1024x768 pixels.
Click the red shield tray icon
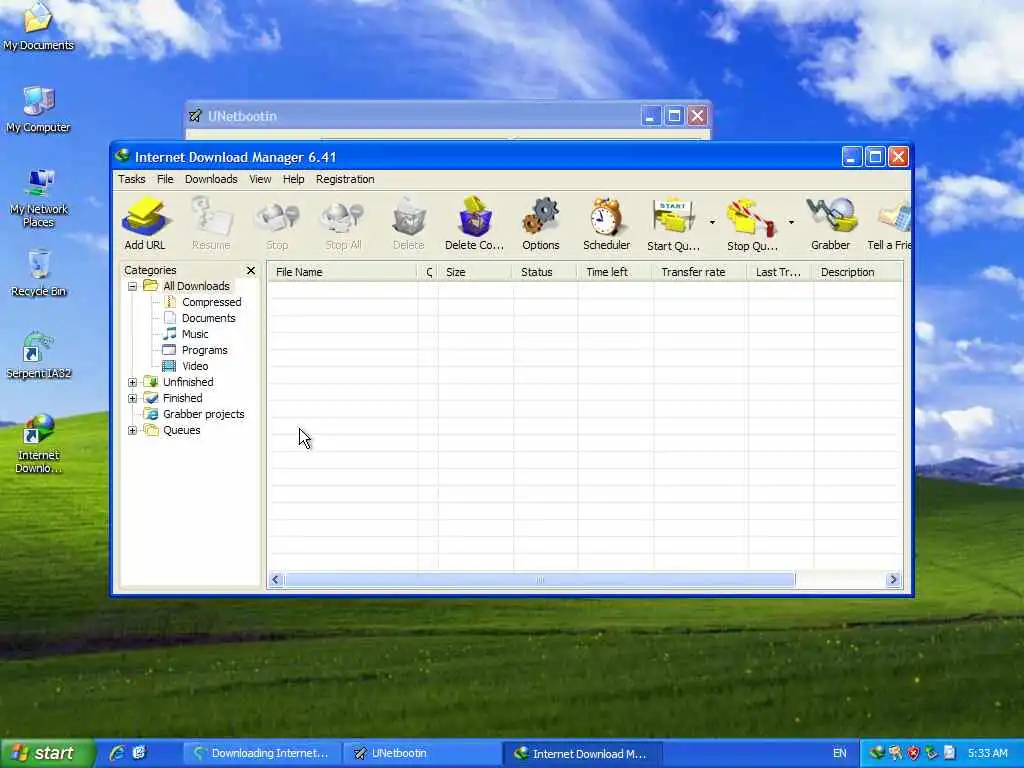pyautogui.click(x=913, y=753)
